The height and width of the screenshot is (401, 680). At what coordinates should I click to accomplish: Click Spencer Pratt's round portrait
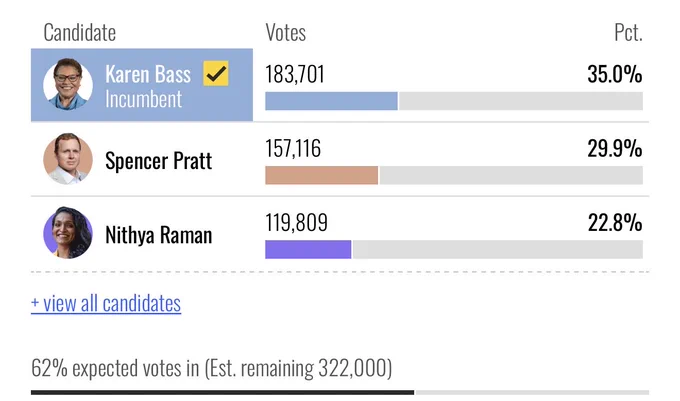pos(68,159)
